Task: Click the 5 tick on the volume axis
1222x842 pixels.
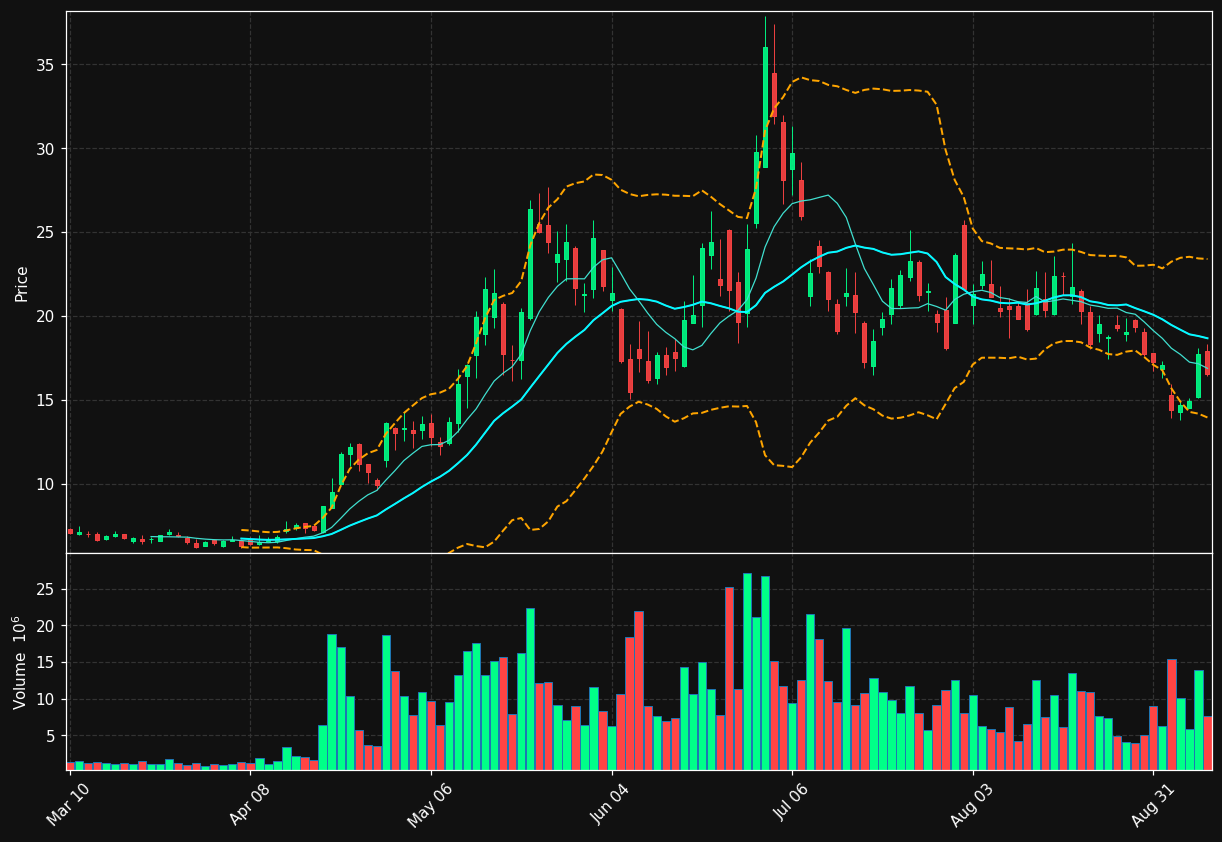Action: [x=51, y=736]
